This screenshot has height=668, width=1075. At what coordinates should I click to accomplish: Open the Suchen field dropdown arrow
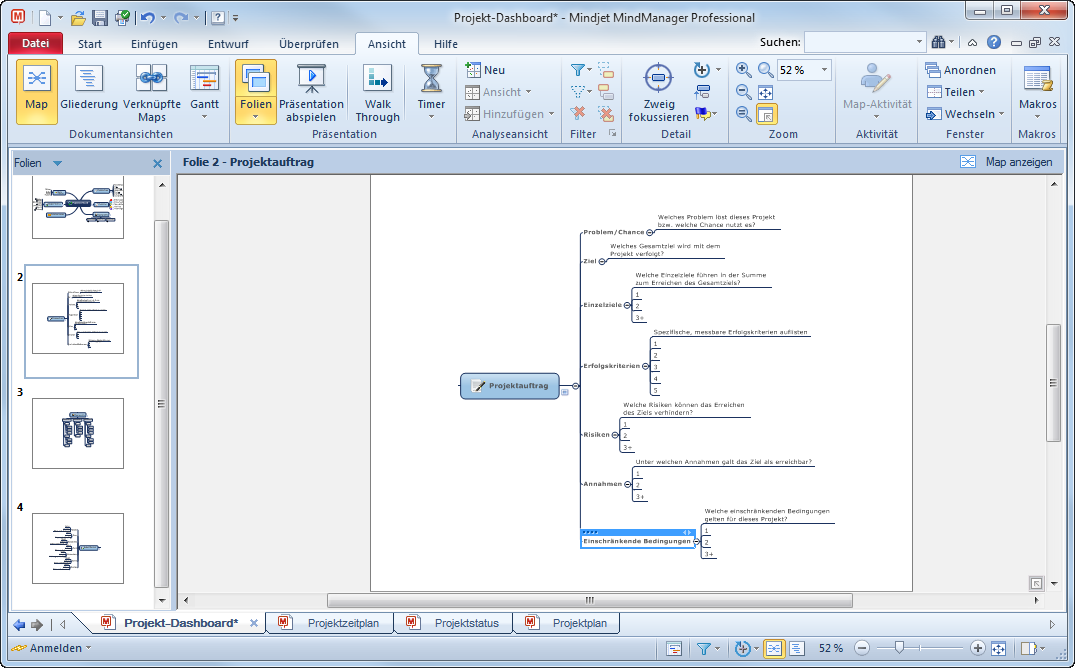(919, 43)
